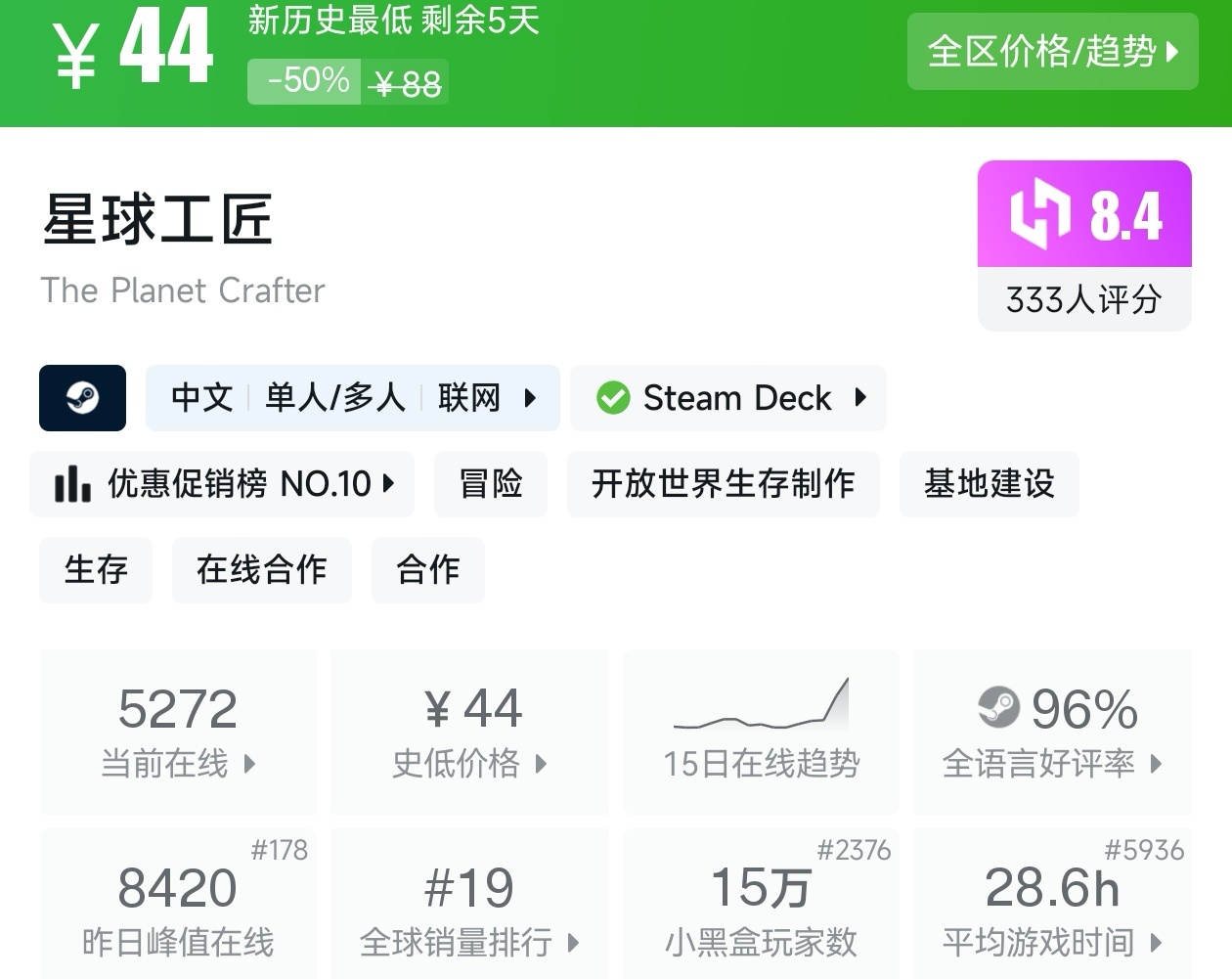This screenshot has height=979, width=1232.
Task: Click the green Steam Deck verified checkmark
Action: coord(613,398)
